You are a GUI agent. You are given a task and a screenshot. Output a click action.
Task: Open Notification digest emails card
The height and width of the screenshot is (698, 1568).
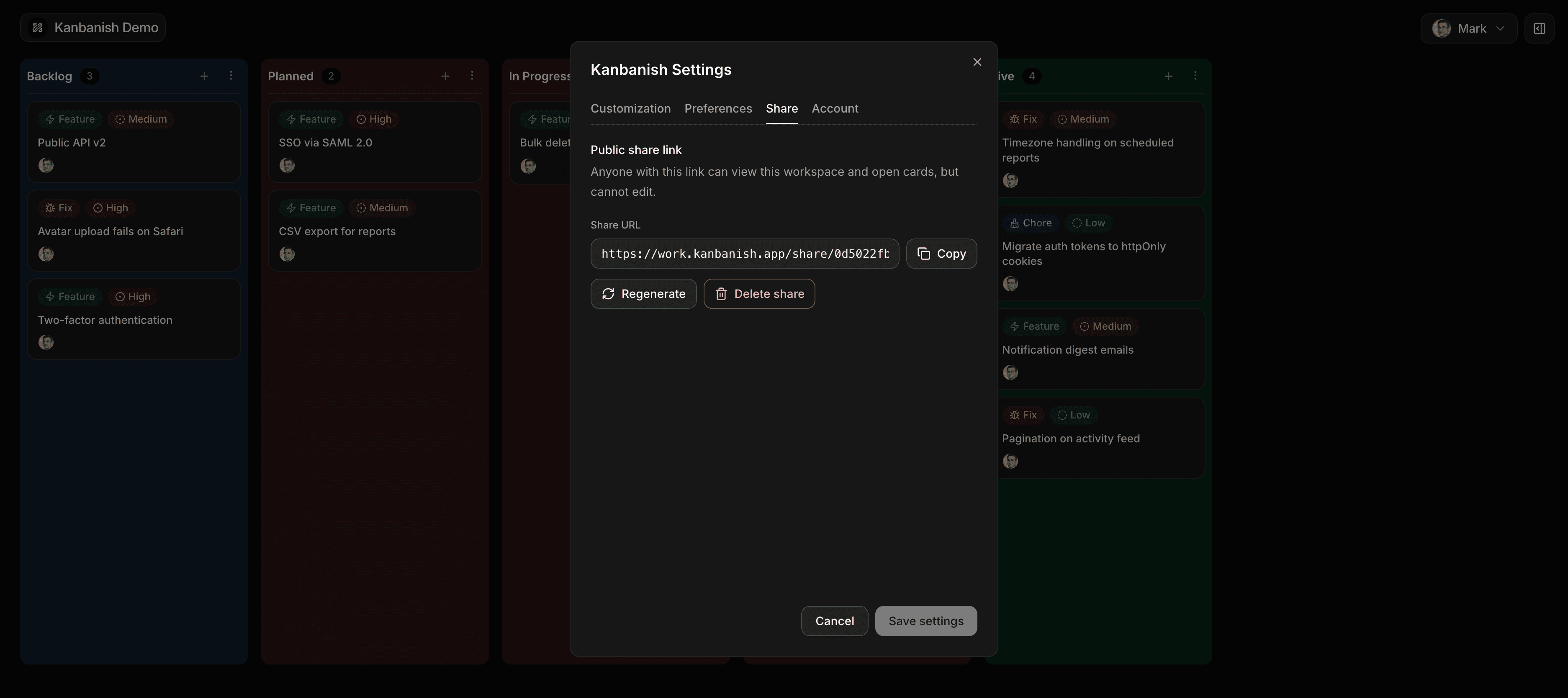point(1101,349)
